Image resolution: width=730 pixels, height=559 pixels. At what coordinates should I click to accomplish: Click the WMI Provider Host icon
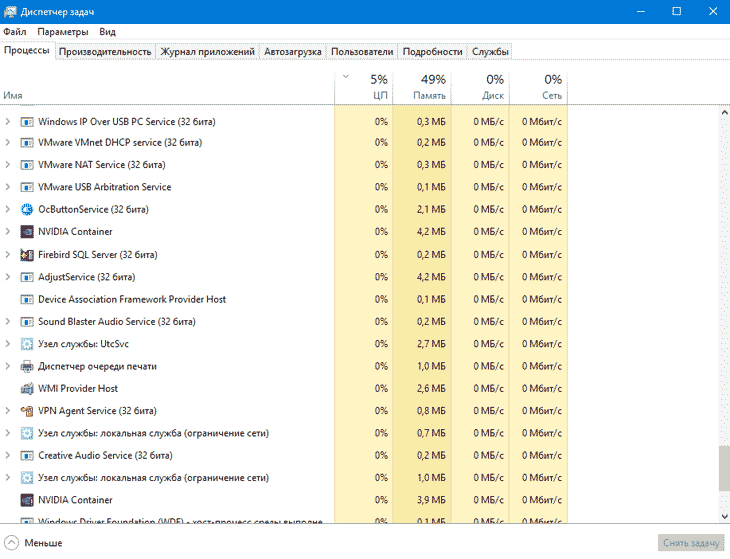[x=27, y=389]
